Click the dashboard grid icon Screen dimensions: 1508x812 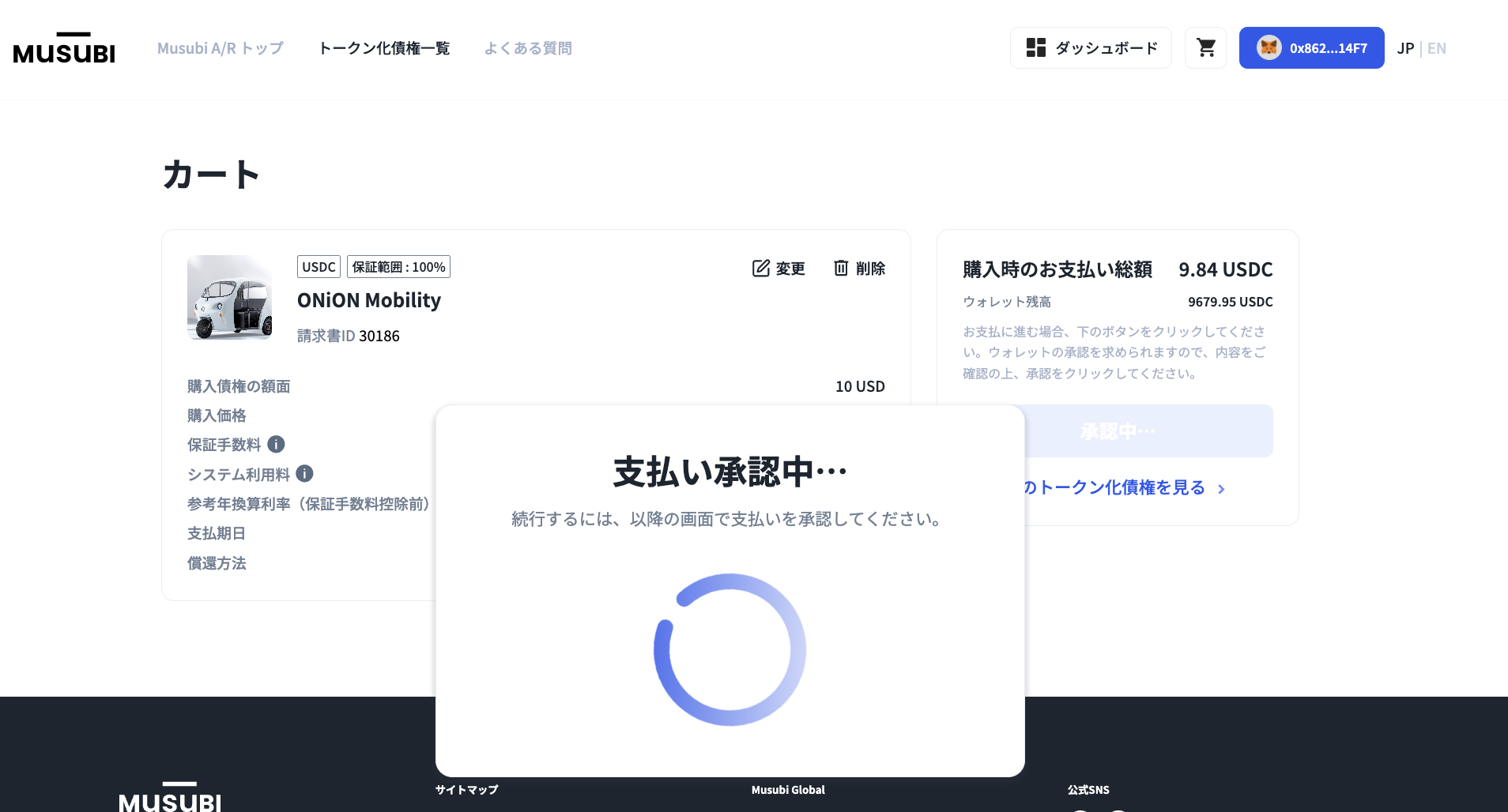[x=1035, y=47]
